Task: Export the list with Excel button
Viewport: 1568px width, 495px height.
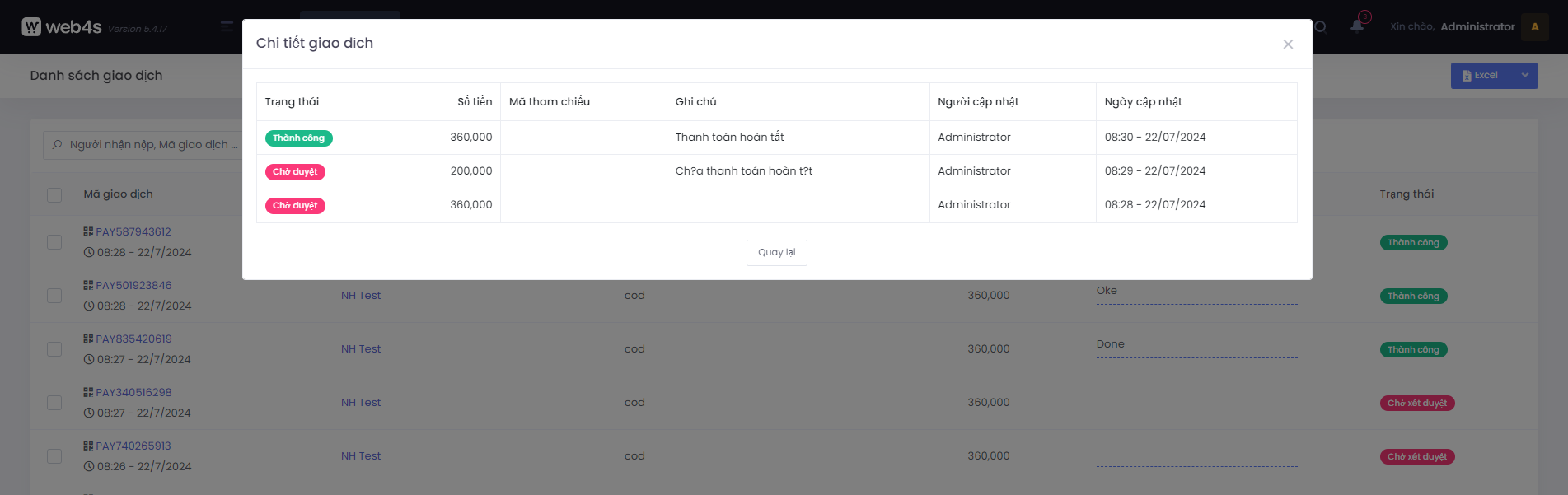Action: pos(1480,76)
